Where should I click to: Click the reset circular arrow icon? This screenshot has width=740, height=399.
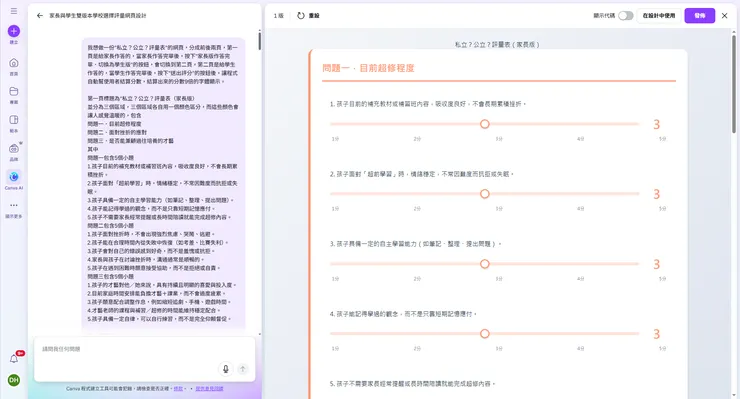(301, 16)
